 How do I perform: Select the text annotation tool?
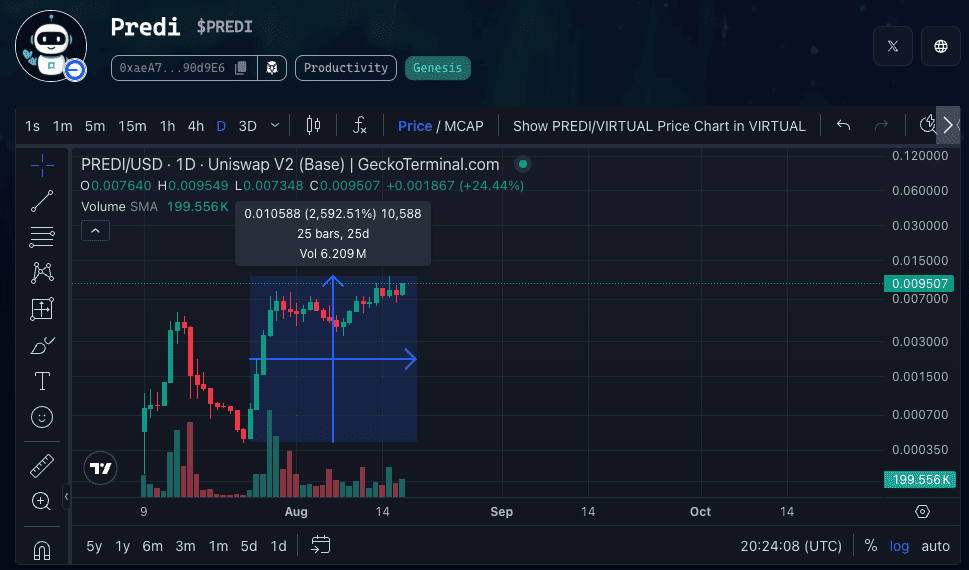click(42, 381)
